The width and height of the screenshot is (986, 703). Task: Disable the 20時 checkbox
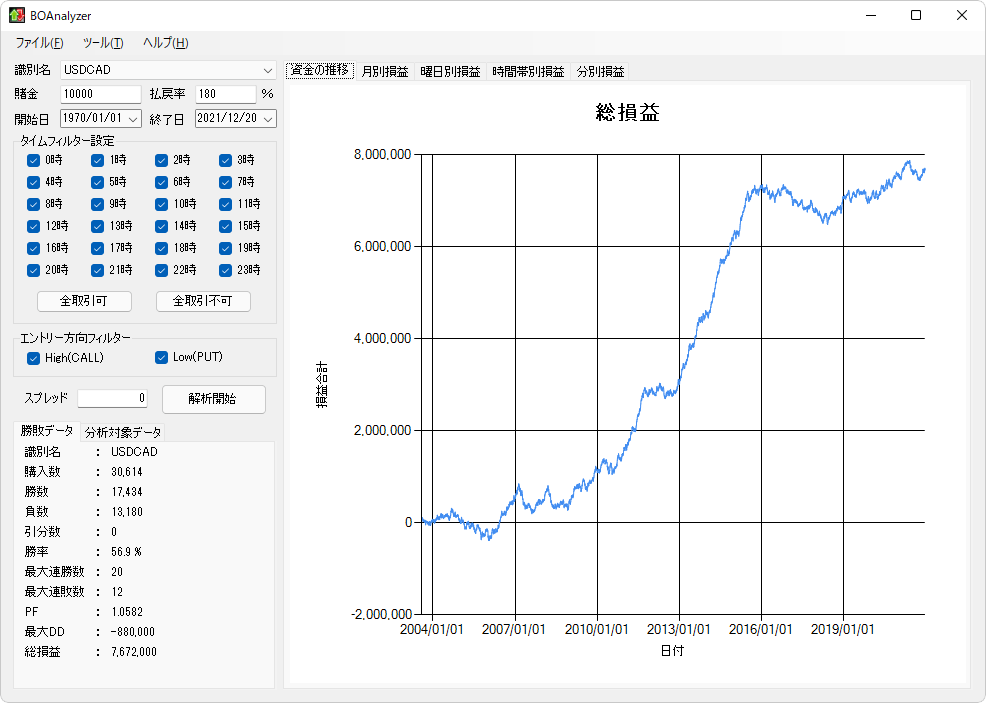(33, 270)
